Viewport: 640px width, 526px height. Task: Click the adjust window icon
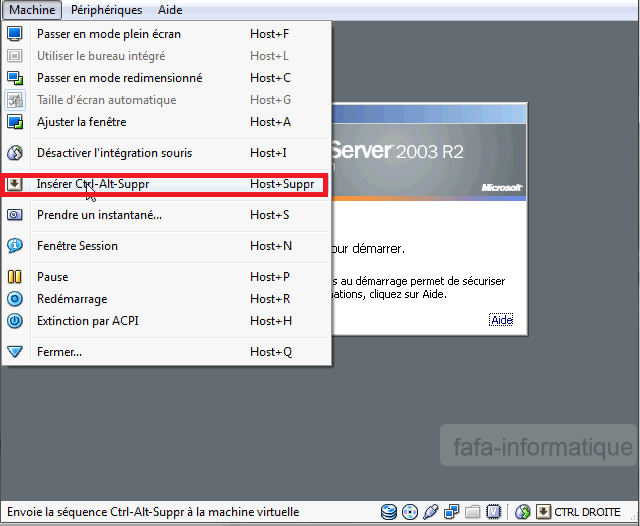click(15, 122)
